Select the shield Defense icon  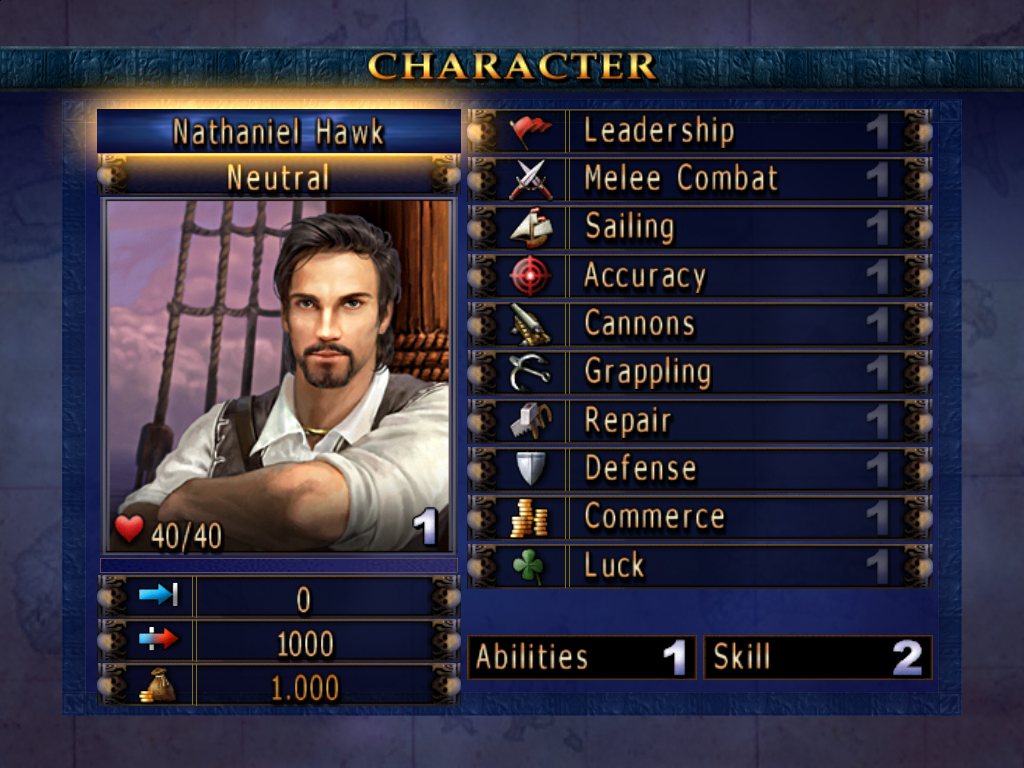[x=530, y=468]
